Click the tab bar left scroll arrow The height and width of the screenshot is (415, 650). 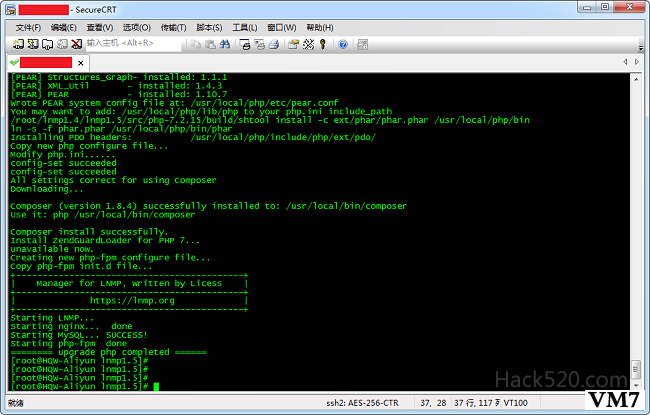tap(625, 62)
